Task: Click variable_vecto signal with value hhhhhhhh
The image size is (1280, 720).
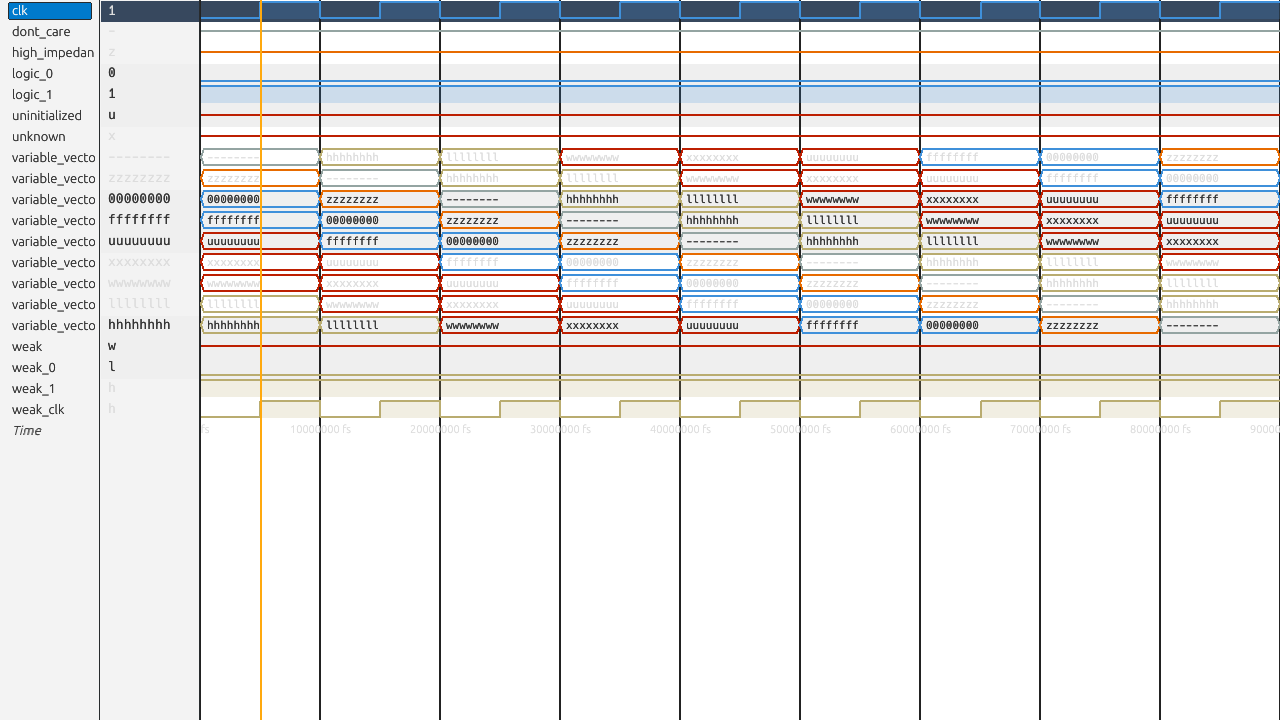Action: [53, 326]
